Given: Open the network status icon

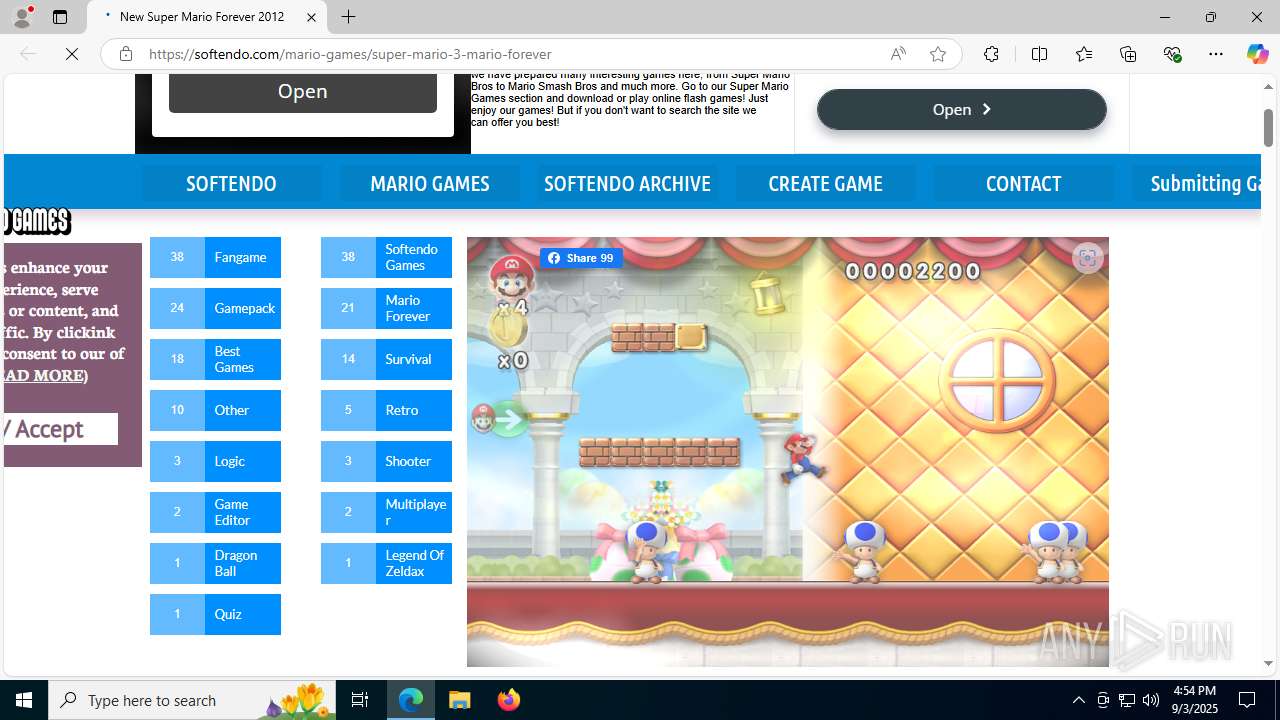Looking at the screenshot, I should pyautogui.click(x=1127, y=700).
